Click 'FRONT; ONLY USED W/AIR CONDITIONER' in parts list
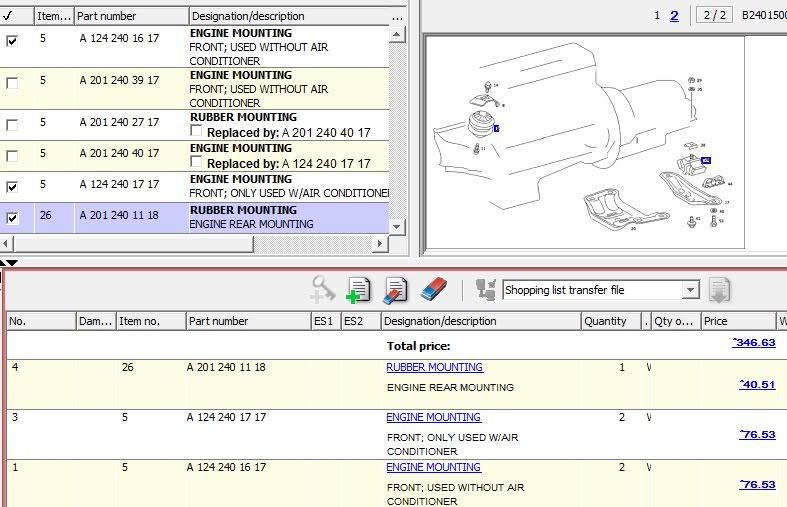 pos(289,193)
